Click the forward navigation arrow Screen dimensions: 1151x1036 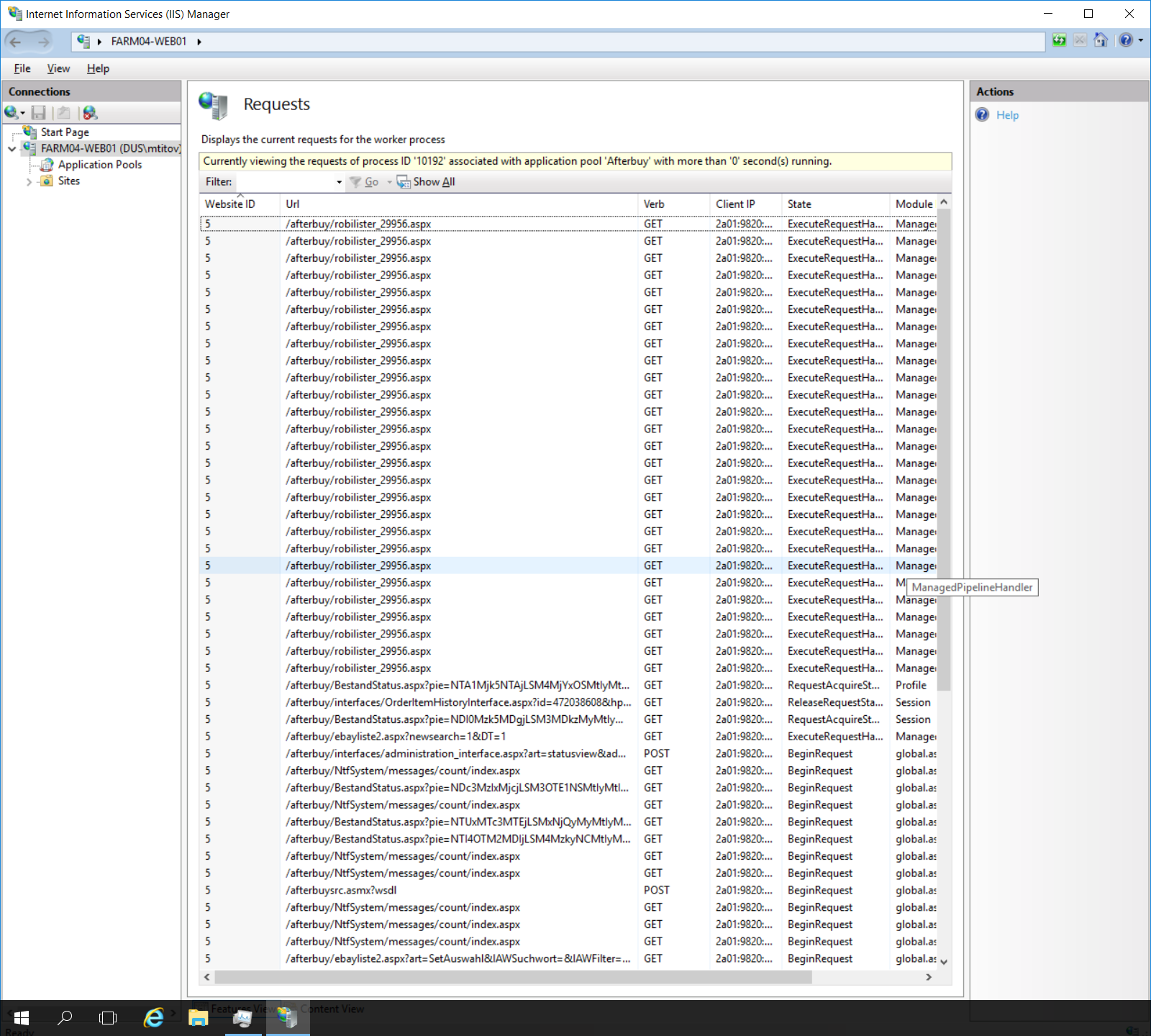pyautogui.click(x=44, y=42)
